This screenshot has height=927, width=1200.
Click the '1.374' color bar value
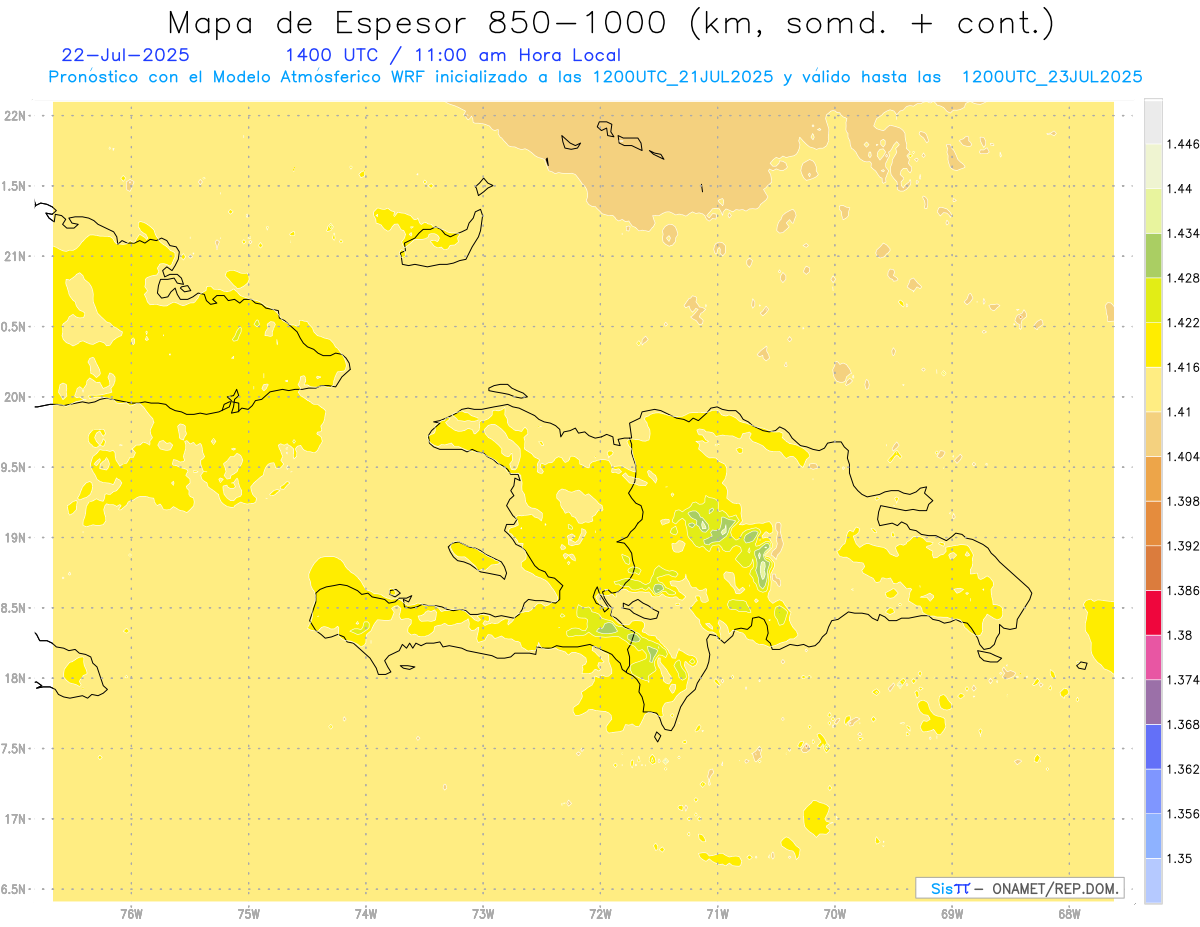click(1182, 680)
